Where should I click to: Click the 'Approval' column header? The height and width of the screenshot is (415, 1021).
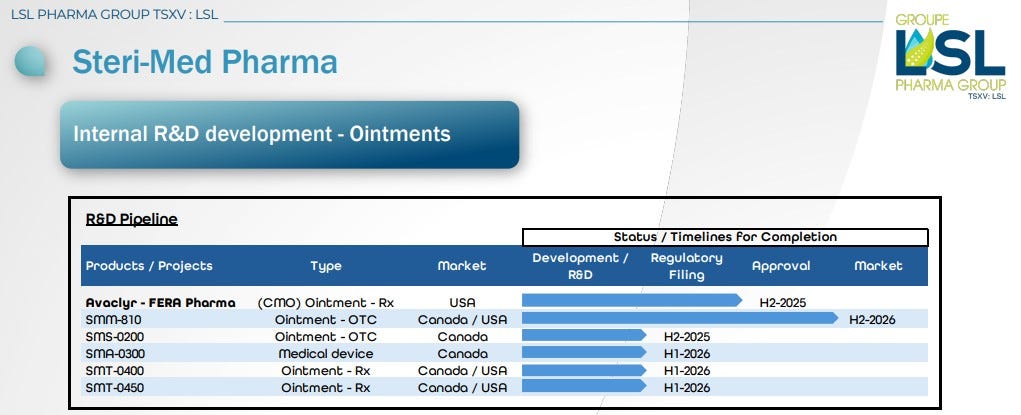click(x=781, y=266)
